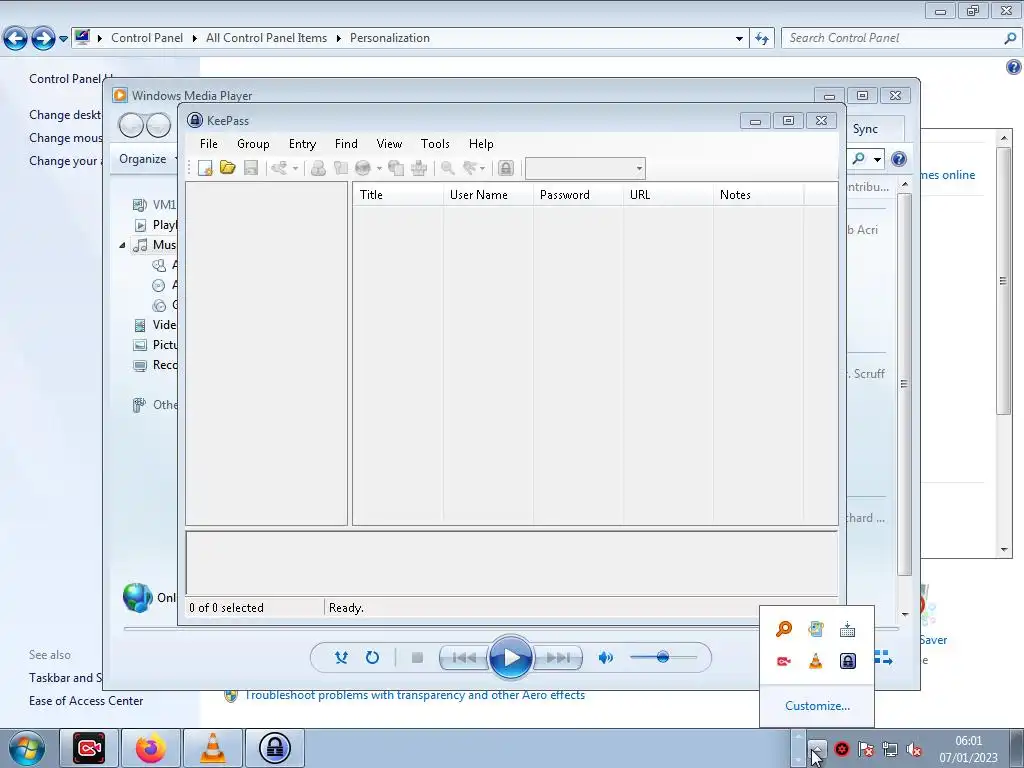
Task: Click the Find magnifier icon in KeePass toolbar
Action: 447,168
